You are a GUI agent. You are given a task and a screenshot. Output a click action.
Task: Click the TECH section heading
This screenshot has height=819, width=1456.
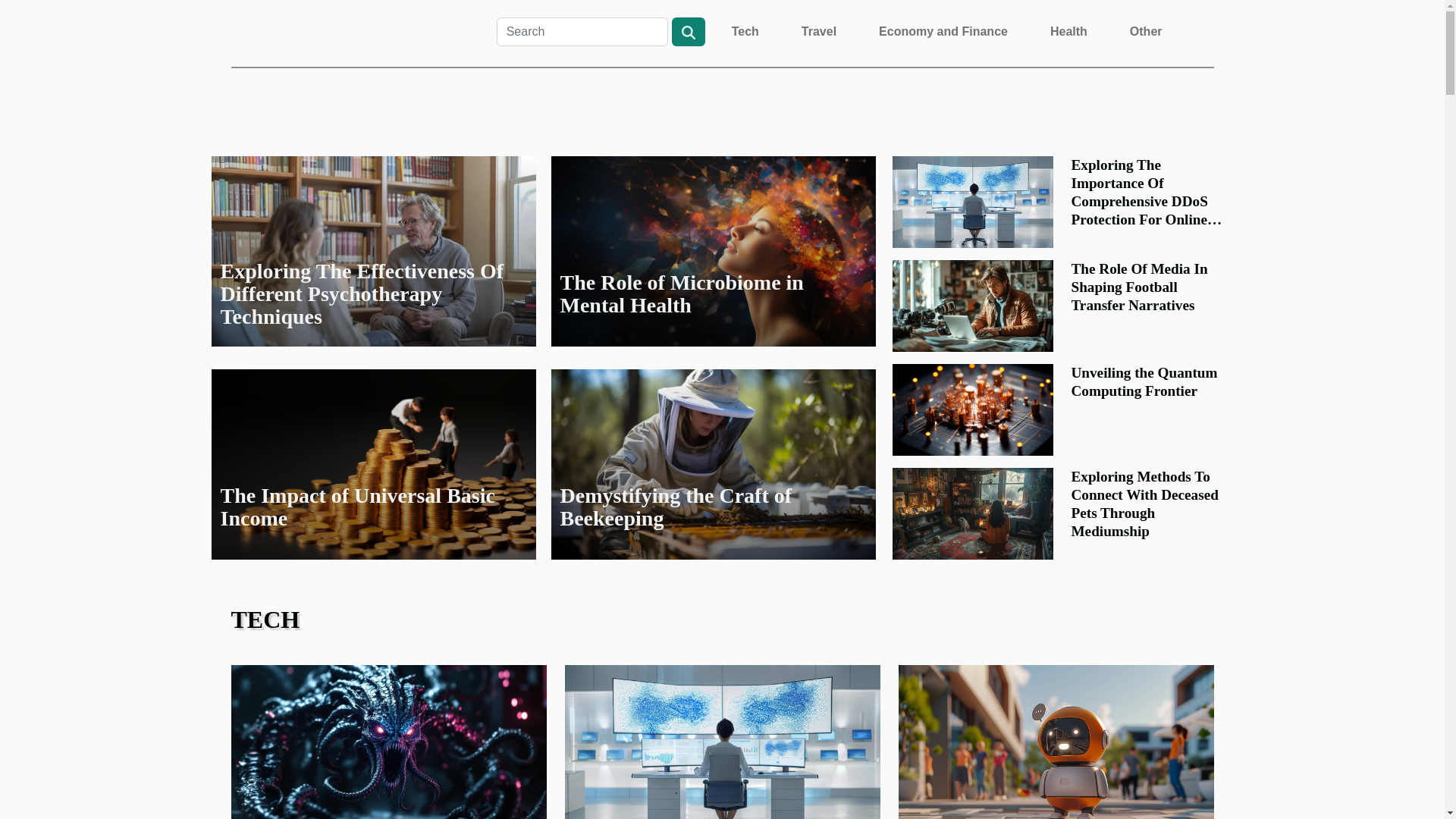click(265, 620)
